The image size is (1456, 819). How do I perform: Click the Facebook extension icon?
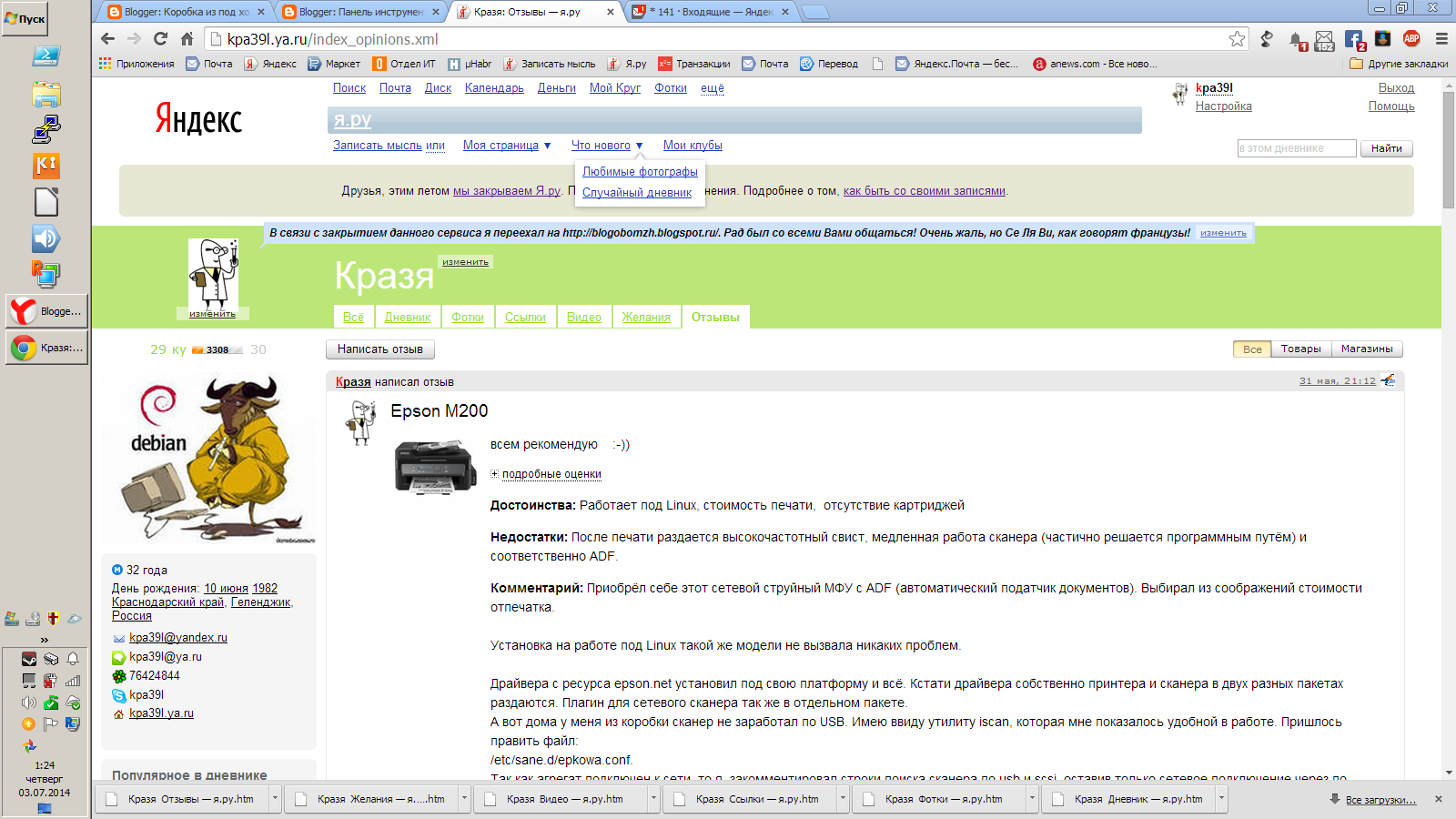tap(1354, 39)
